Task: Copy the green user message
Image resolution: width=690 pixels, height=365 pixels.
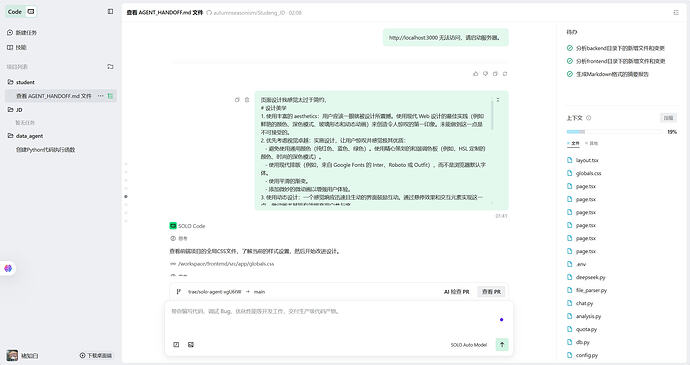Action: (237, 100)
